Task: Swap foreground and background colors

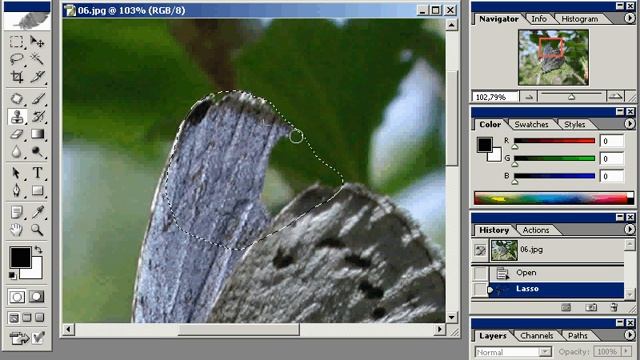Action: [38, 250]
